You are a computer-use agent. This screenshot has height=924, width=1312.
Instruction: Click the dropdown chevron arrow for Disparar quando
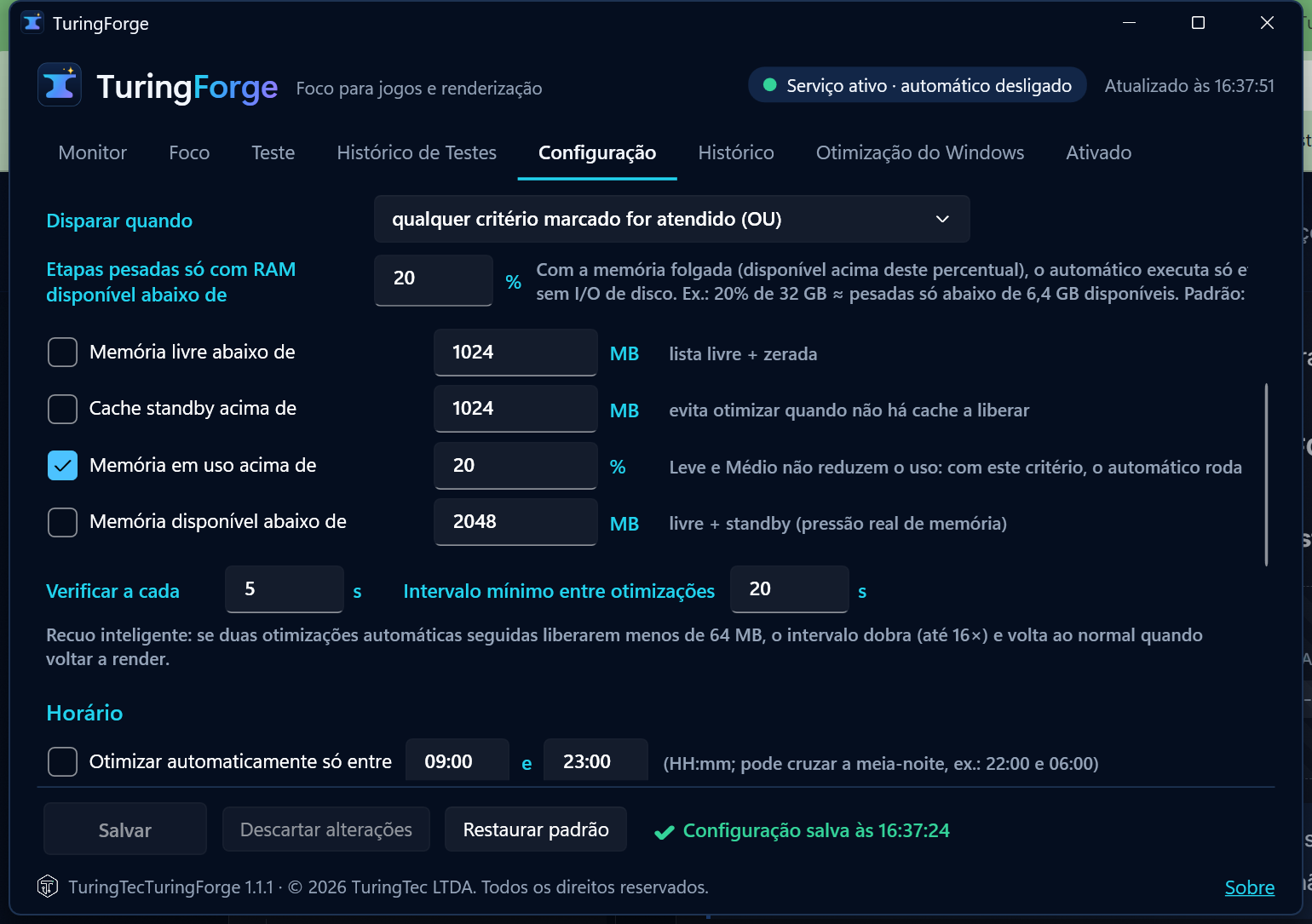click(x=942, y=219)
